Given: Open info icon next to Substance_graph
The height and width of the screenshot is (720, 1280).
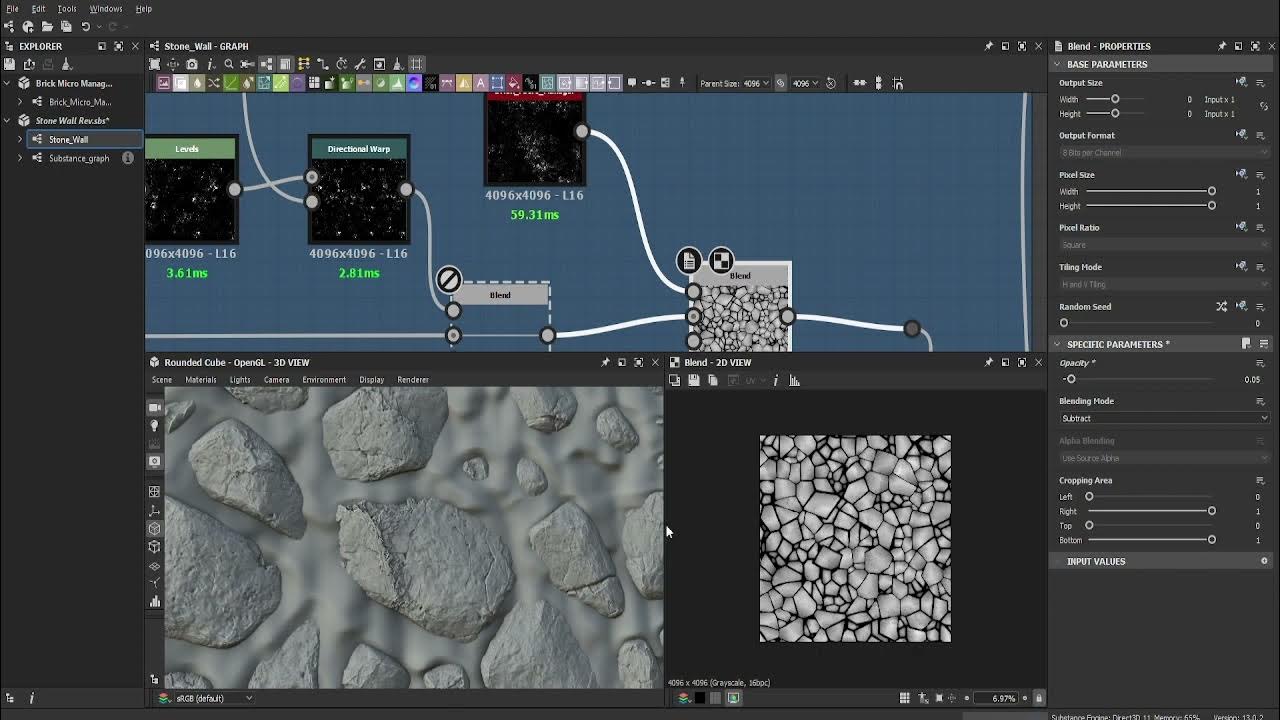Looking at the screenshot, I should tap(127, 158).
